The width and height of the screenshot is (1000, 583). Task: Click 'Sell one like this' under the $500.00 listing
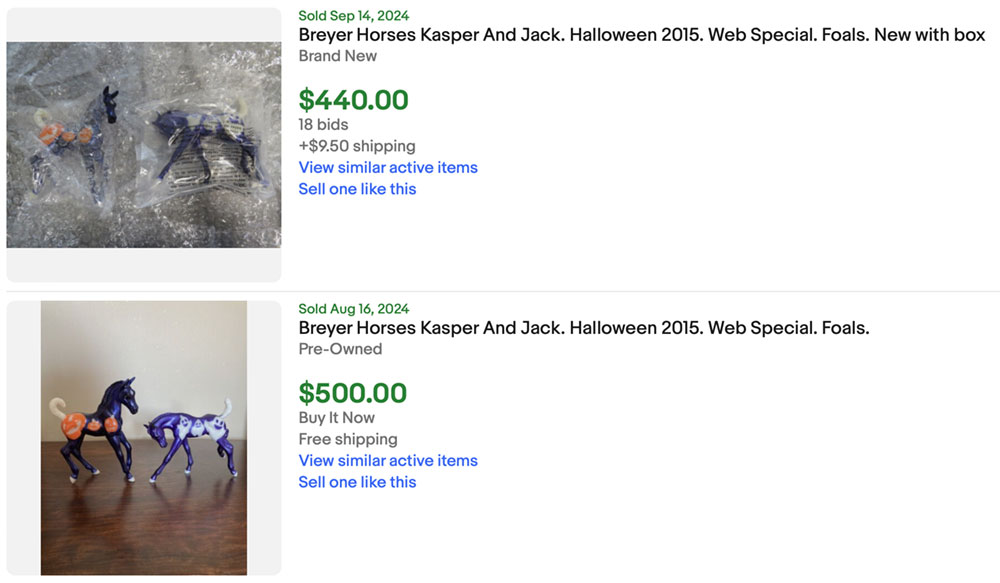(x=357, y=482)
